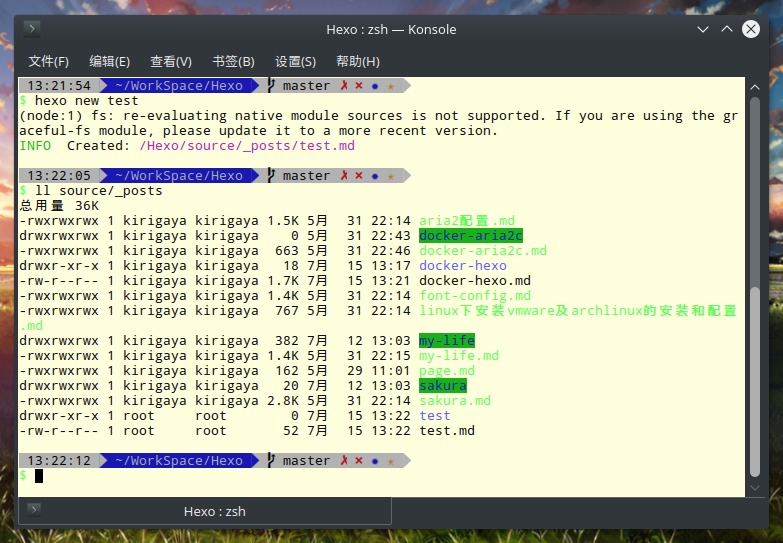Screen dimensions: 783x543
Task: Close the Konsole window
Action: 751,29
